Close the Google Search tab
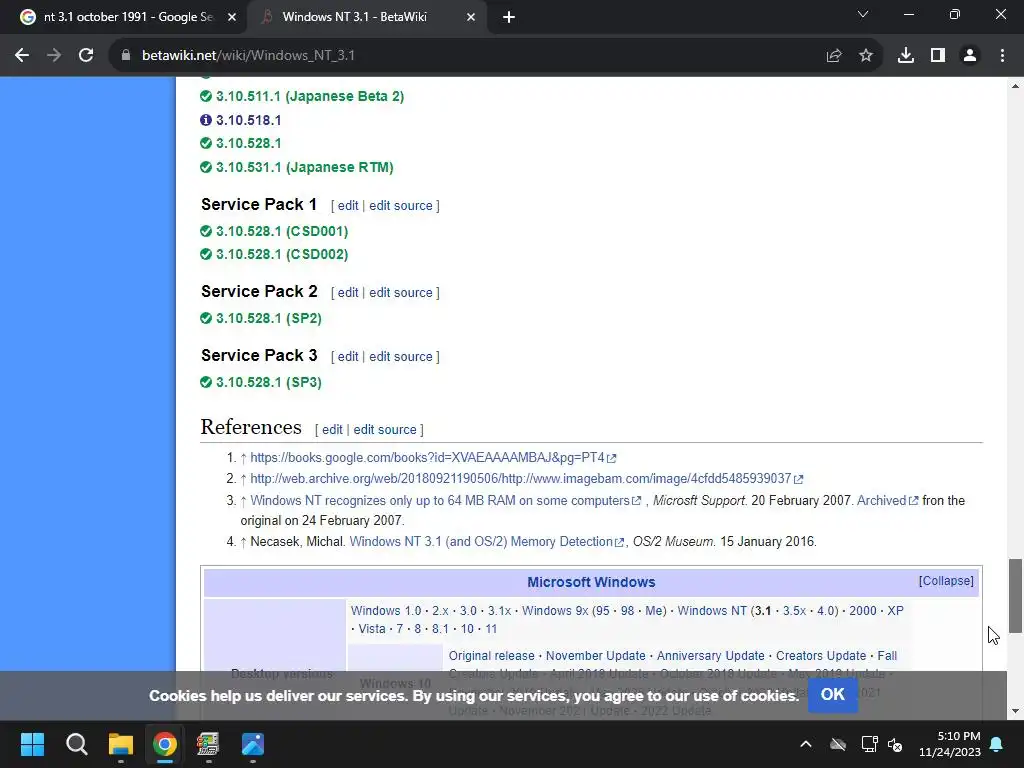 click(232, 17)
